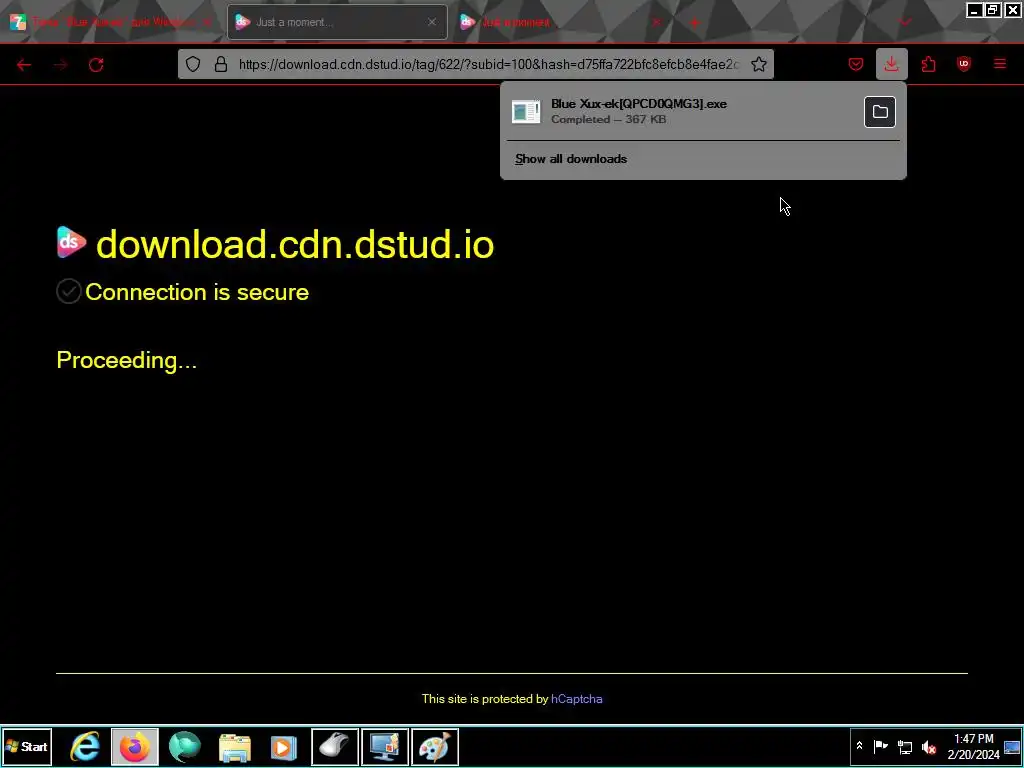Show downloaded exe in folder
This screenshot has height=768, width=1024.
(880, 112)
